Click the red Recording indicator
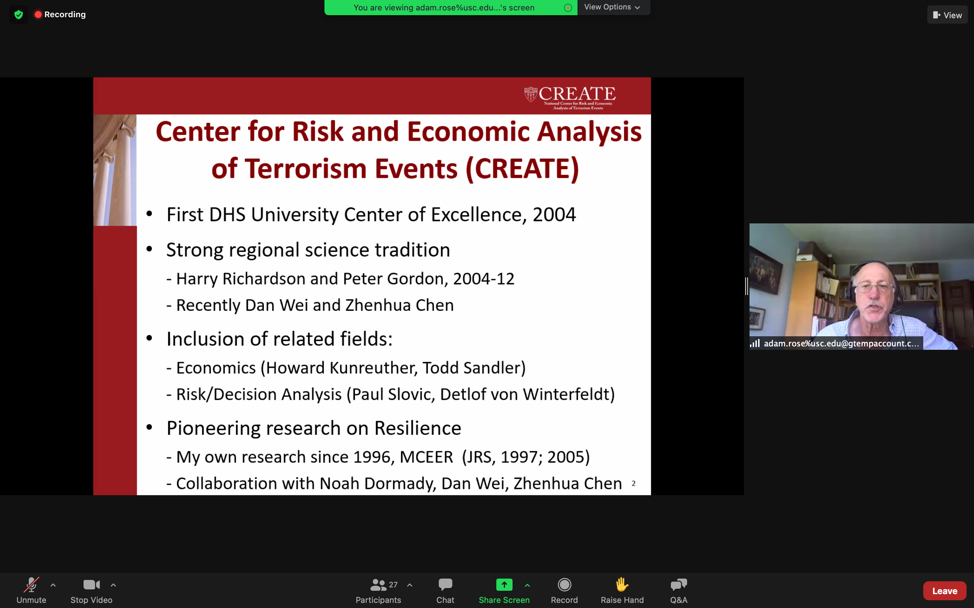This screenshot has width=974, height=608. (60, 14)
